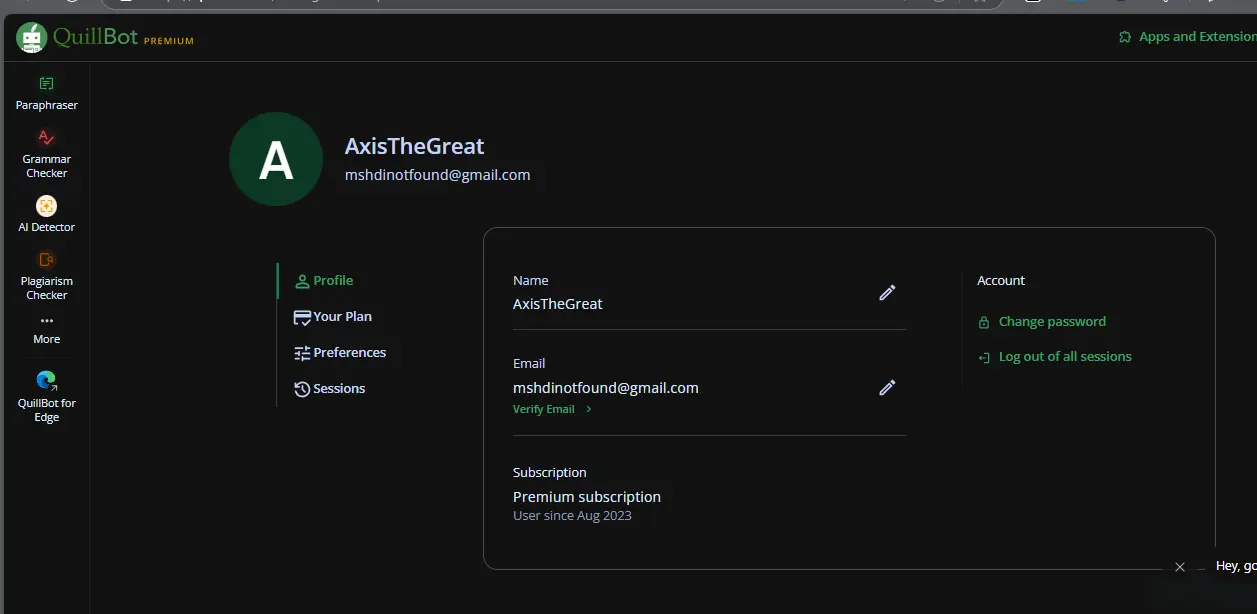Open the Preferences tab
Image resolution: width=1257 pixels, height=614 pixels.
[x=340, y=353]
